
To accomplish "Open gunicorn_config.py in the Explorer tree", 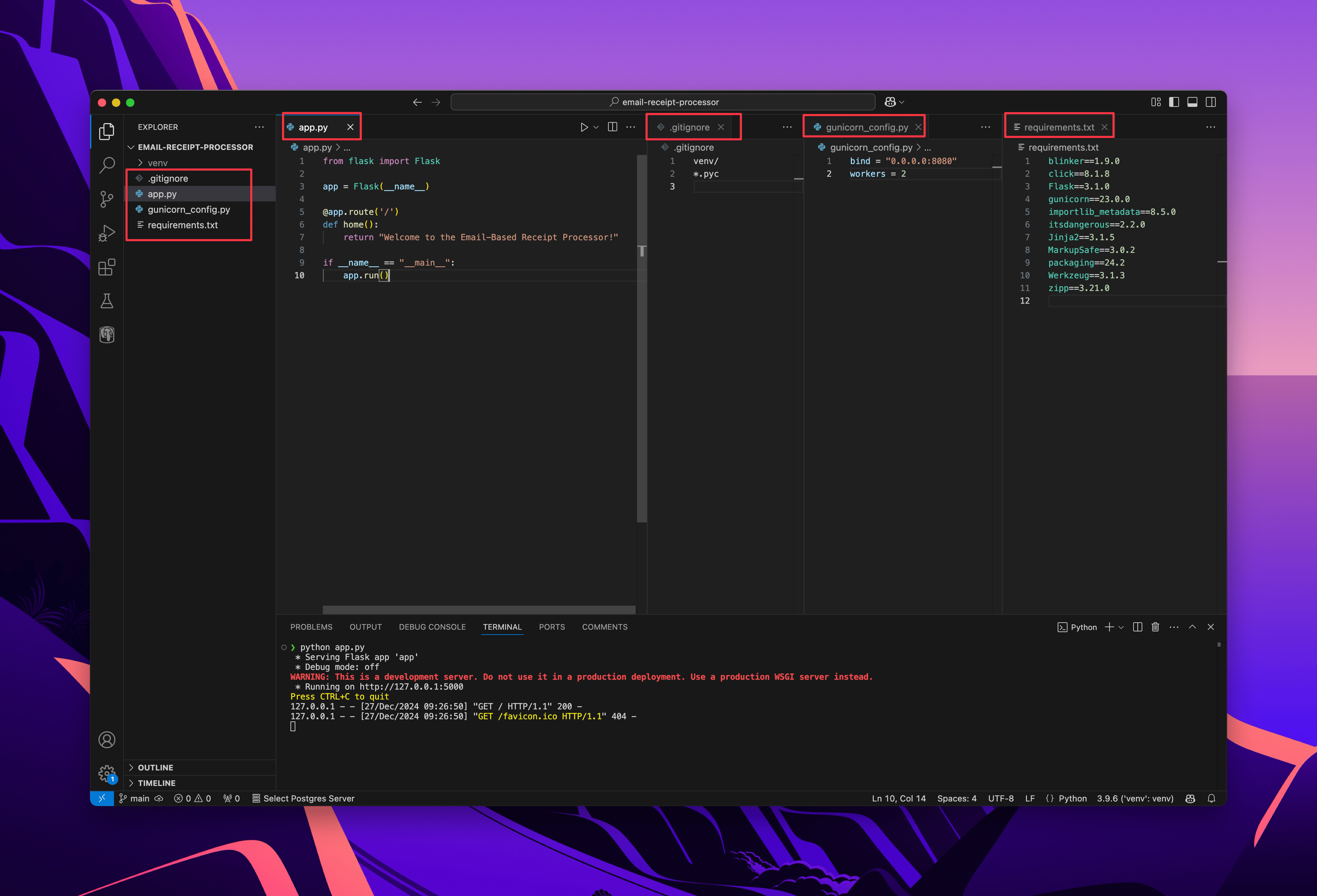I will 199,210.
